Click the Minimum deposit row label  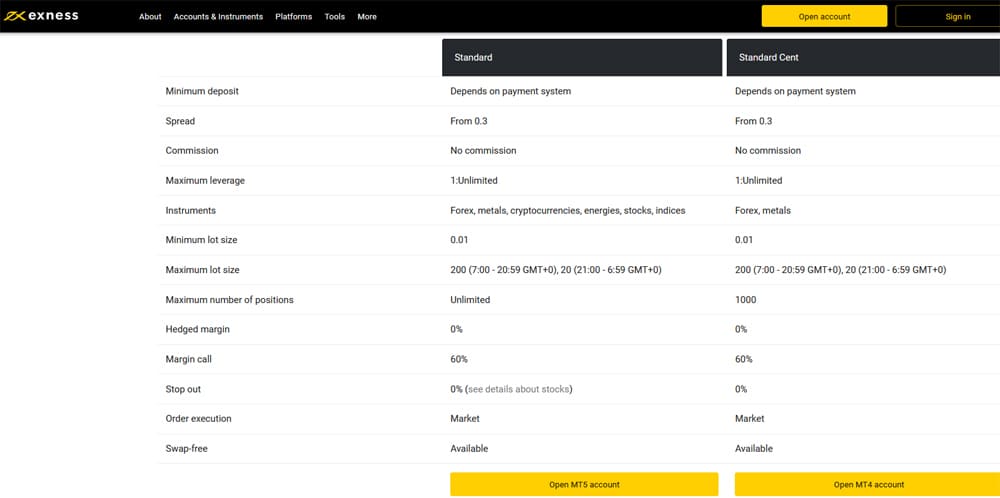pyautogui.click(x=202, y=92)
